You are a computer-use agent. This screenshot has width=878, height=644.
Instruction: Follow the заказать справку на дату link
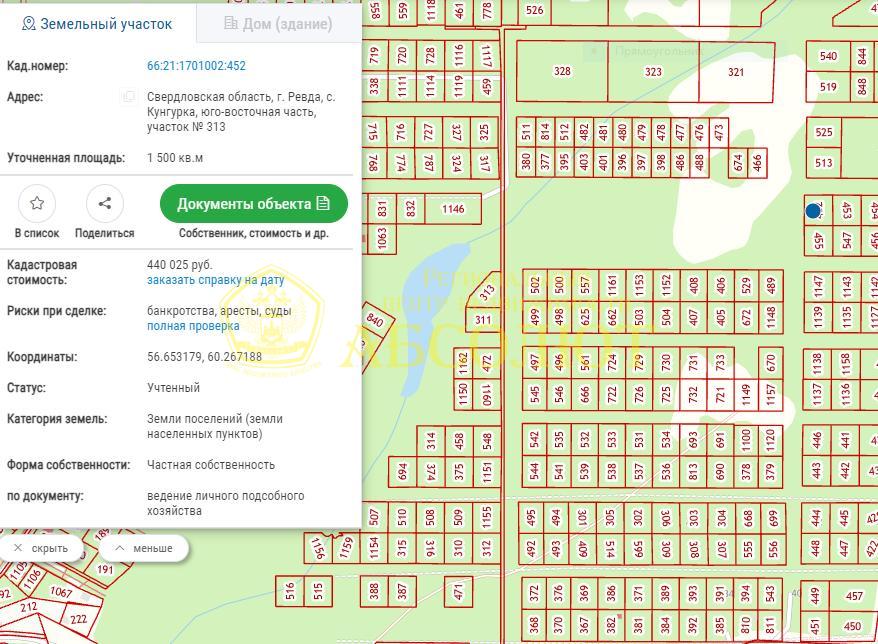click(216, 280)
